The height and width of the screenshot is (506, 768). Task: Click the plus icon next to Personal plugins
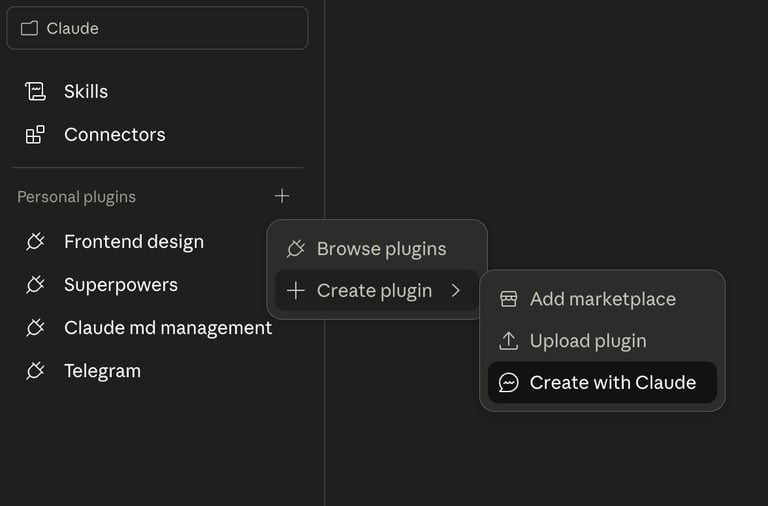[282, 196]
